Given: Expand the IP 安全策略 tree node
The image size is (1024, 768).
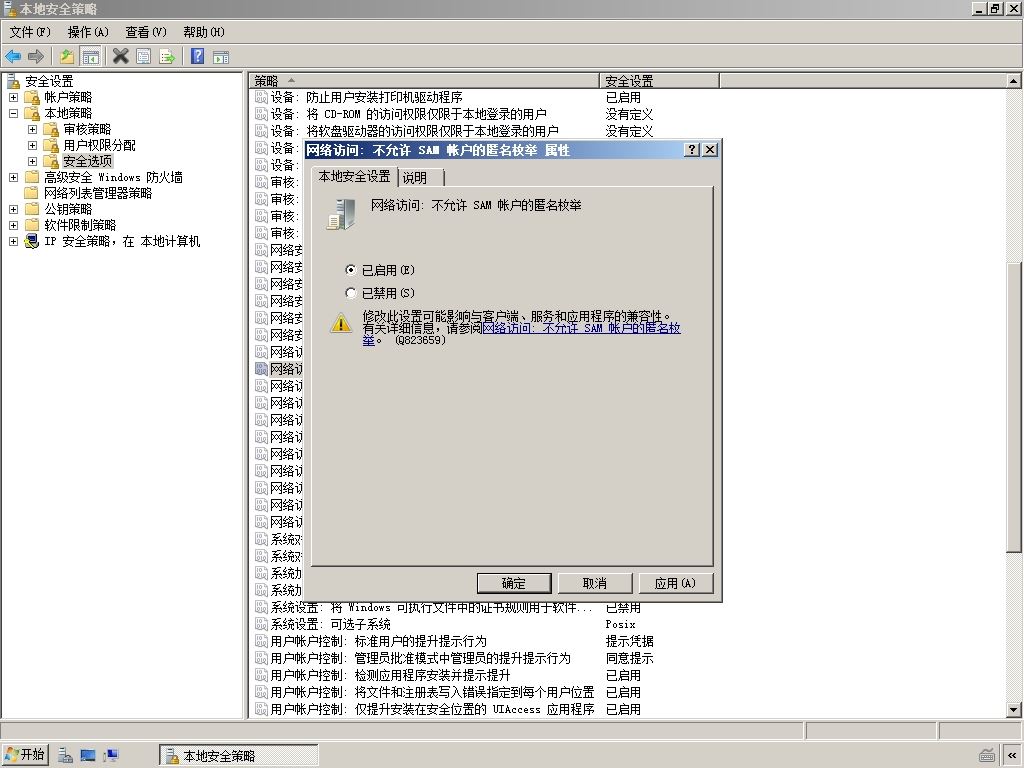Looking at the screenshot, I should (13, 242).
